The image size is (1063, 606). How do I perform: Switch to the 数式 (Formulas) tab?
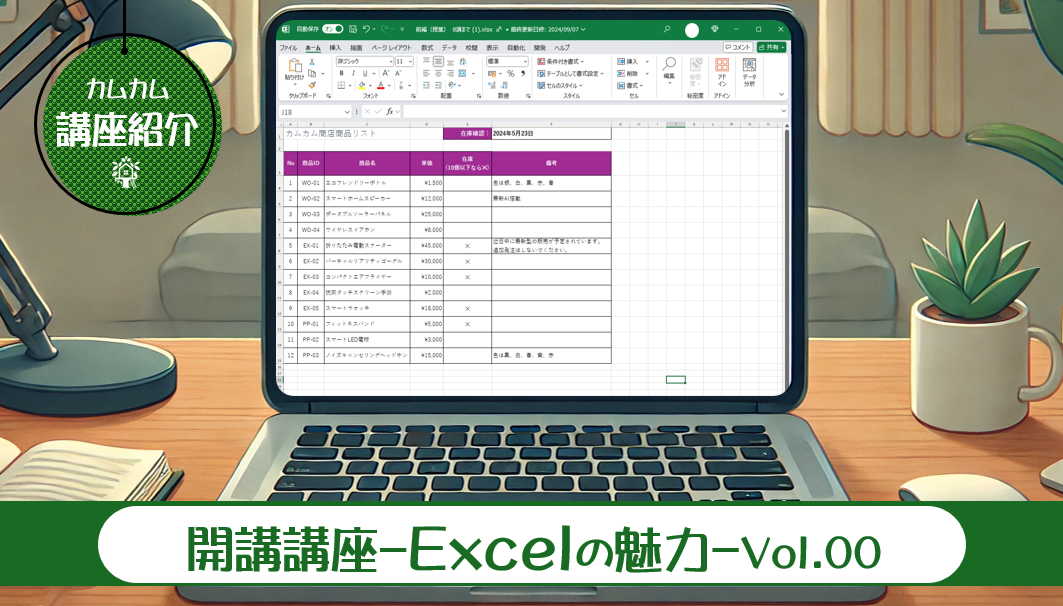[427, 48]
